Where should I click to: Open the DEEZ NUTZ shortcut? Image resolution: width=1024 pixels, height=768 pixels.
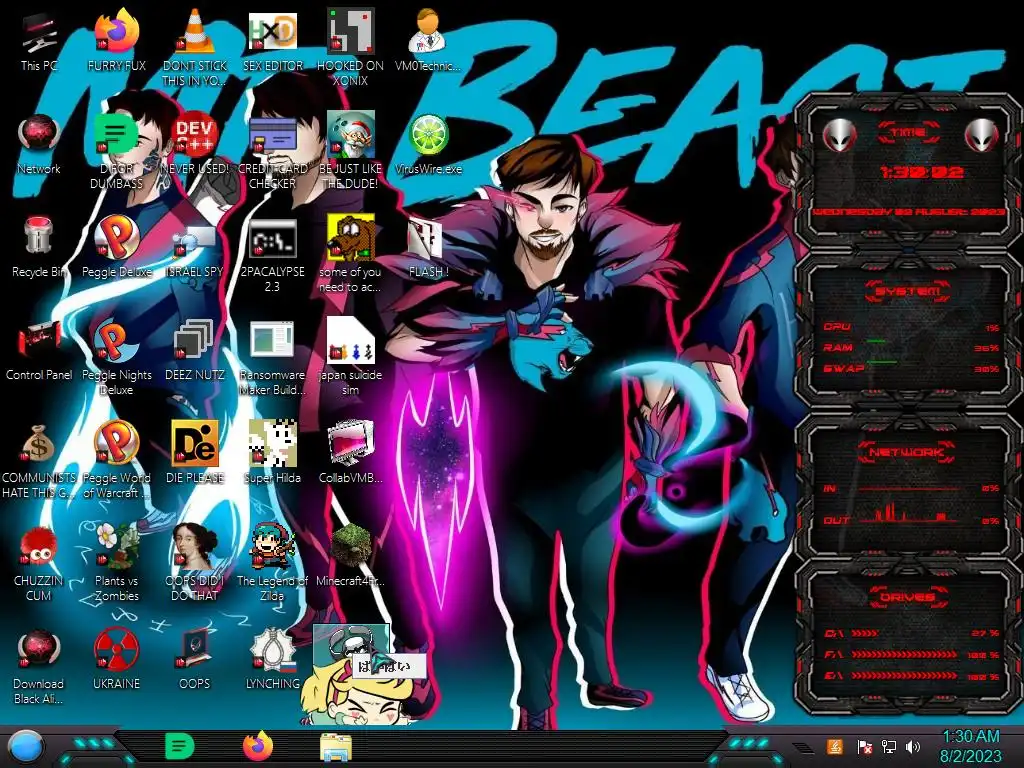195,350
